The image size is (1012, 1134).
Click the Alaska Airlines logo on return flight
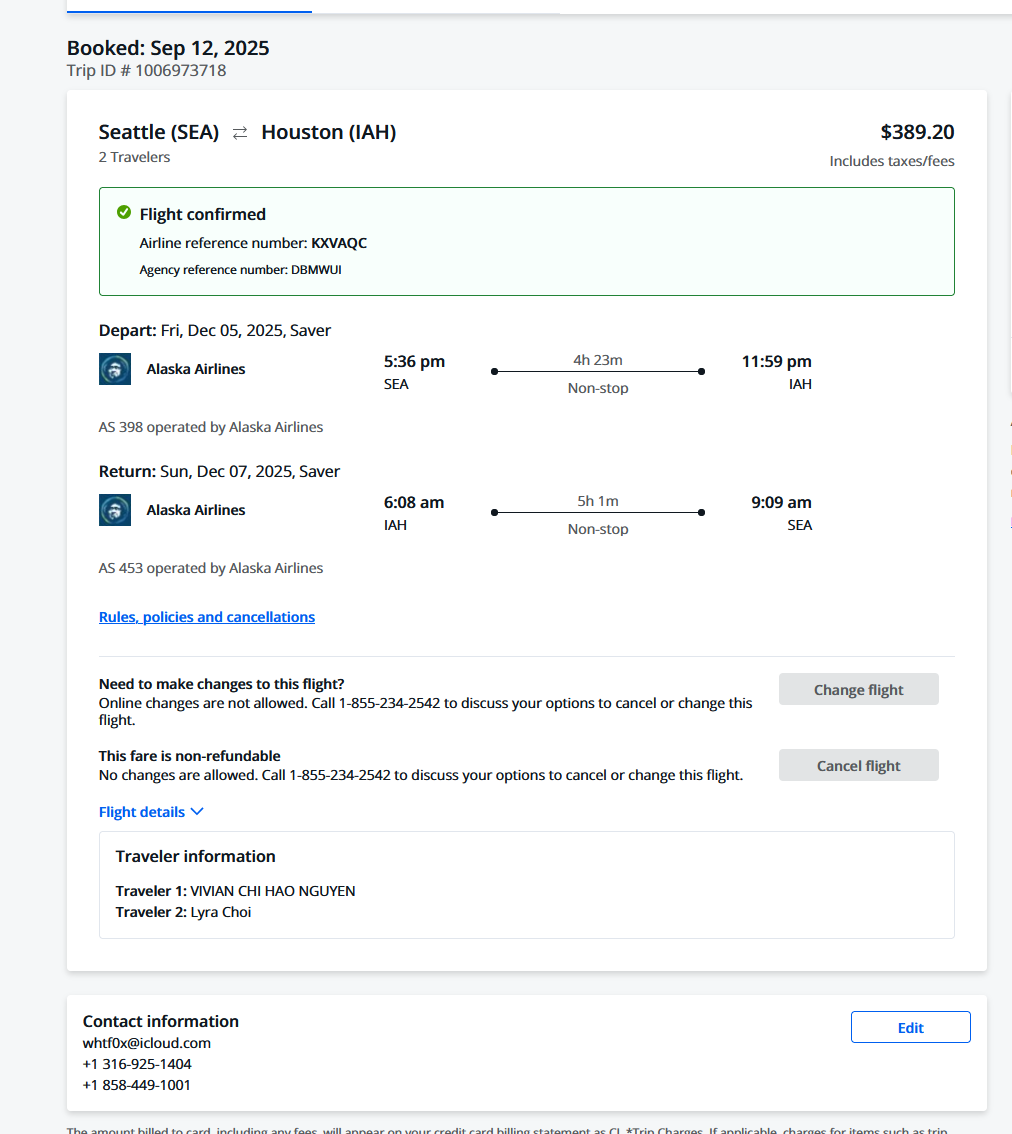[115, 510]
